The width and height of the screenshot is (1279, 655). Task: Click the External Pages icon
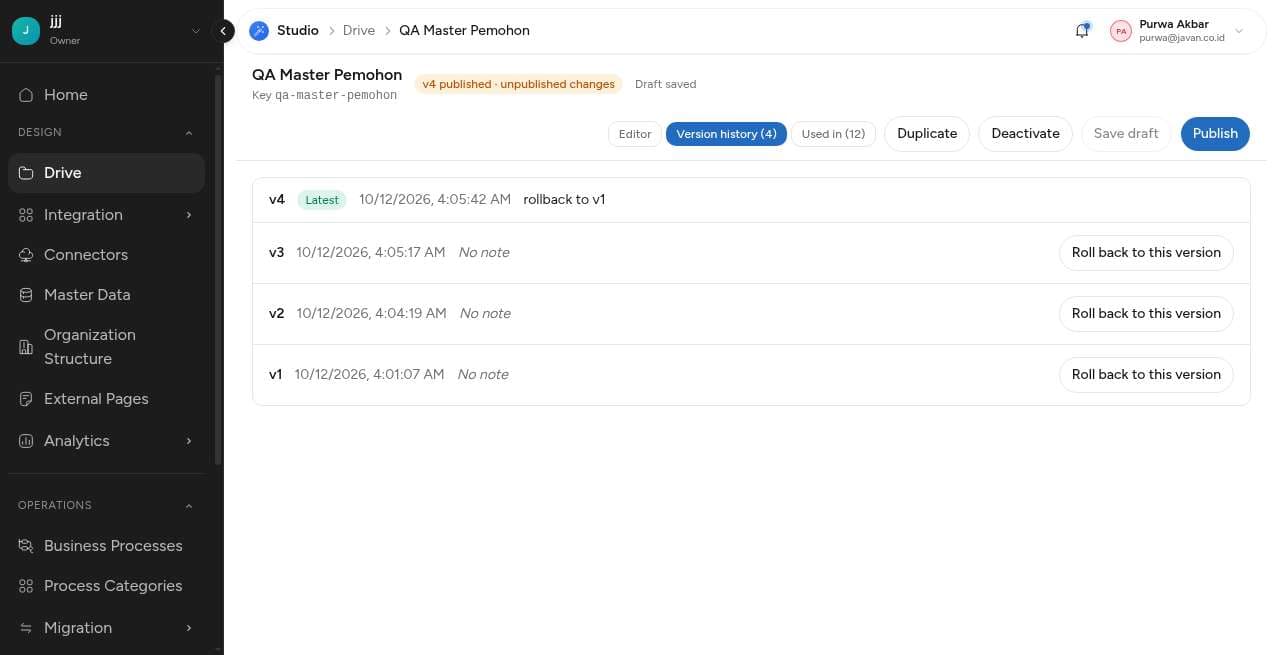coord(26,399)
